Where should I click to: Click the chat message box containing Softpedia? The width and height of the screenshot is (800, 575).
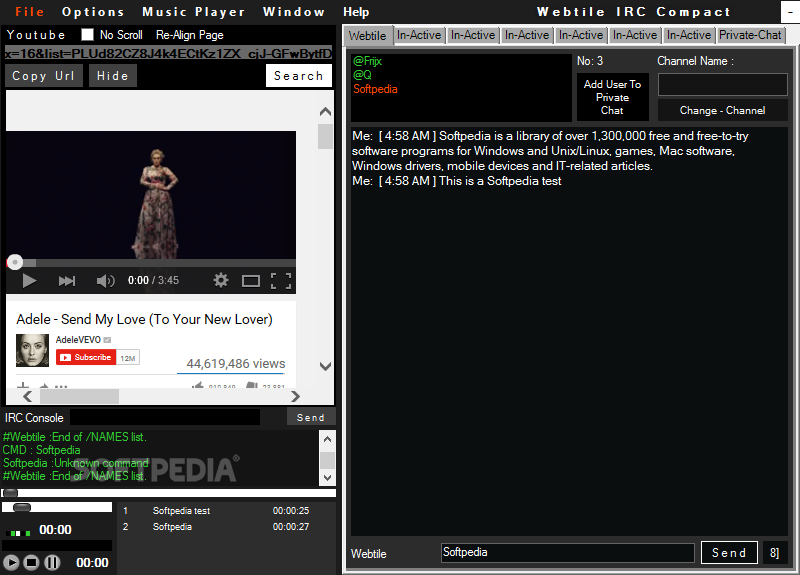coord(567,553)
